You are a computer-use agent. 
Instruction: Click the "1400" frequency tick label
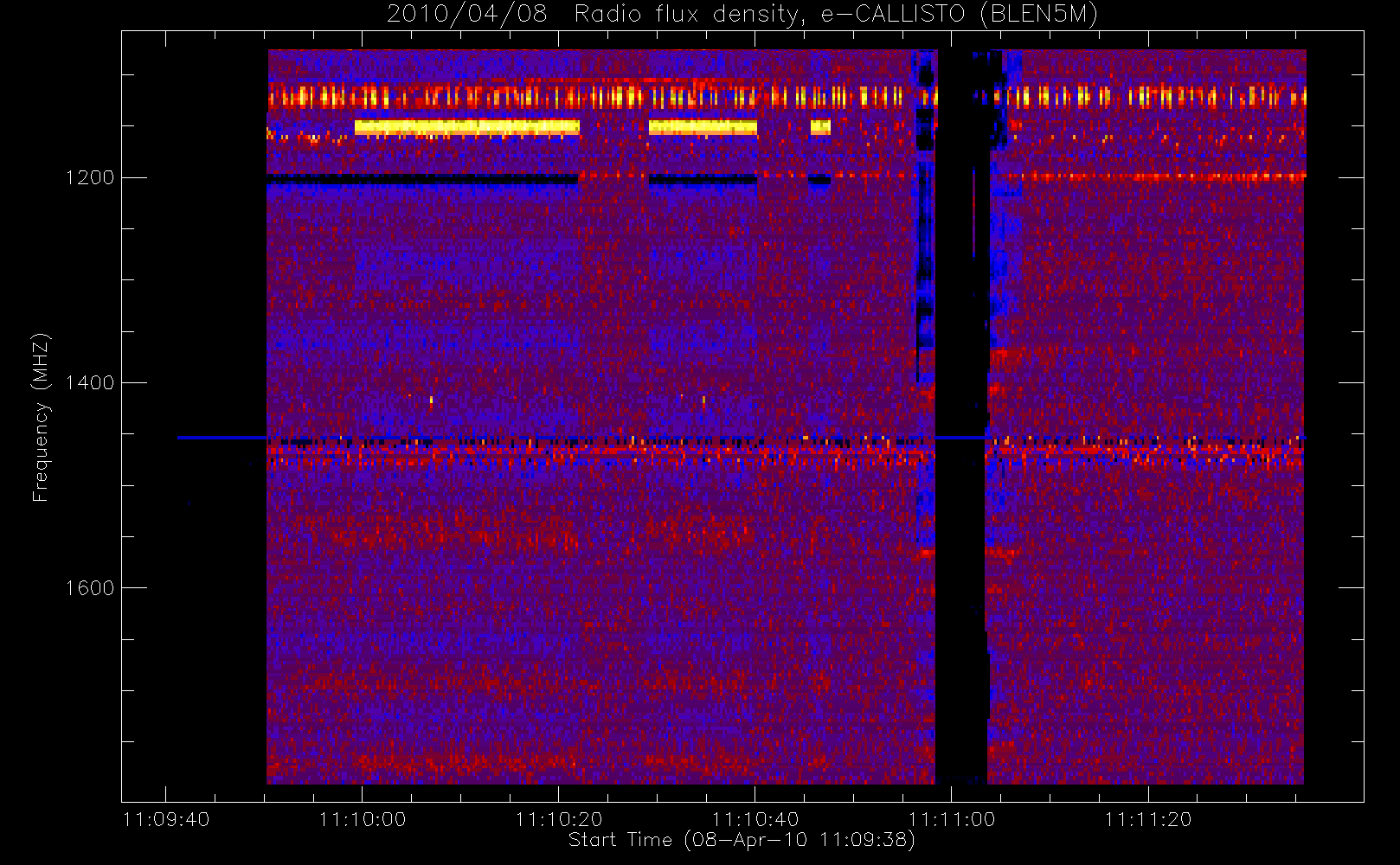89,382
